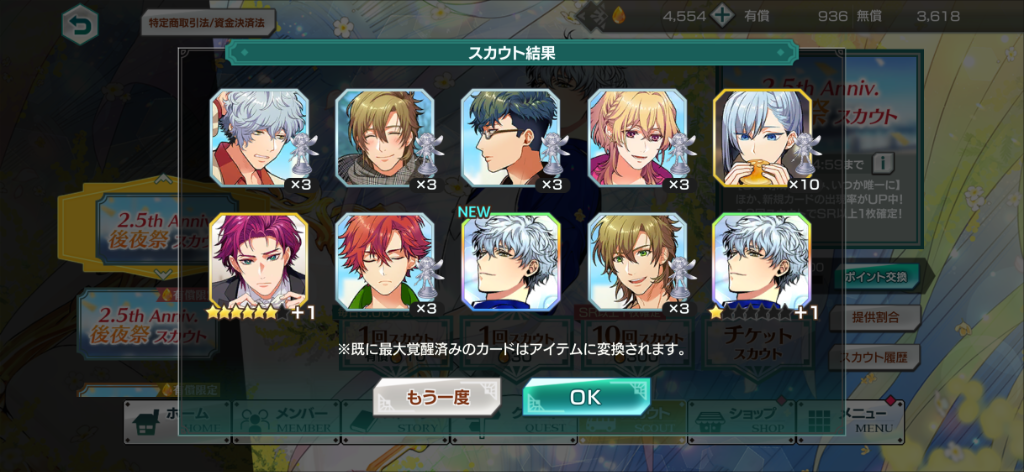Select the glasses-wearing character card

511,138
